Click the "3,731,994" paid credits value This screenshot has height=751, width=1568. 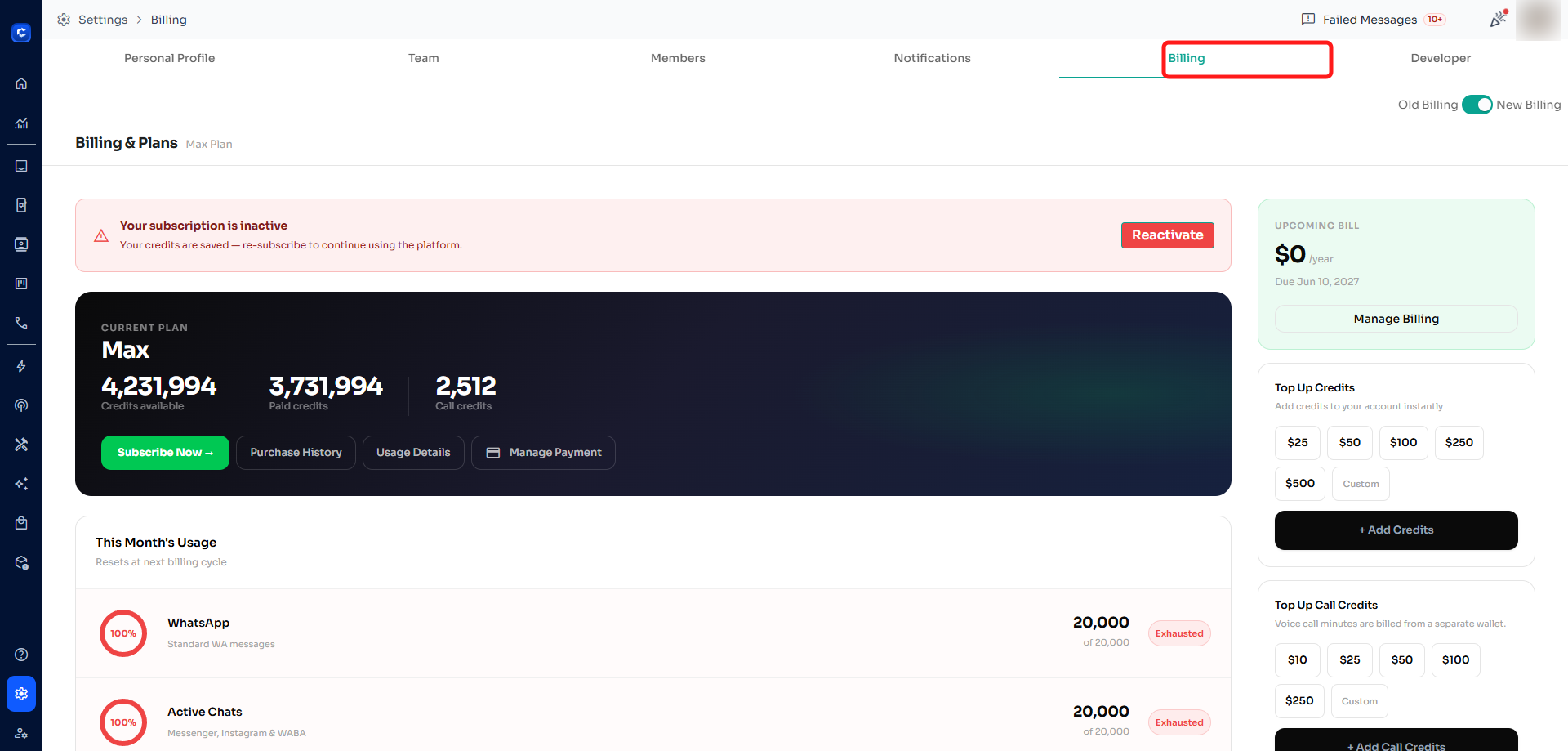pyautogui.click(x=326, y=386)
